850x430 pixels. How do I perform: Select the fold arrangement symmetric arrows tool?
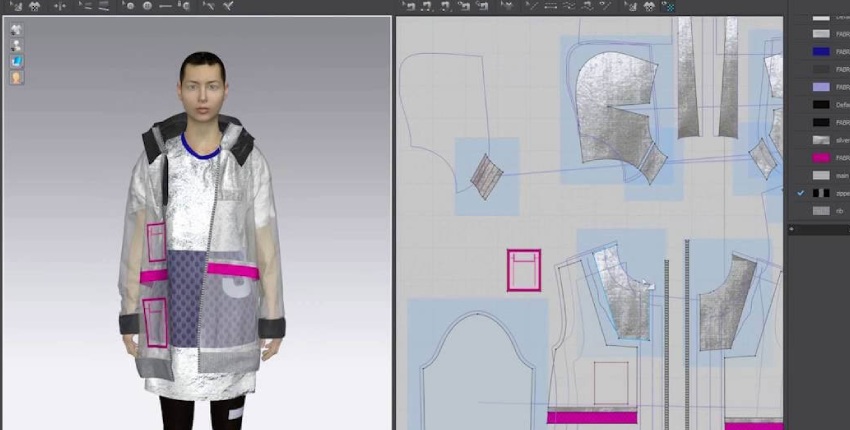coord(60,6)
